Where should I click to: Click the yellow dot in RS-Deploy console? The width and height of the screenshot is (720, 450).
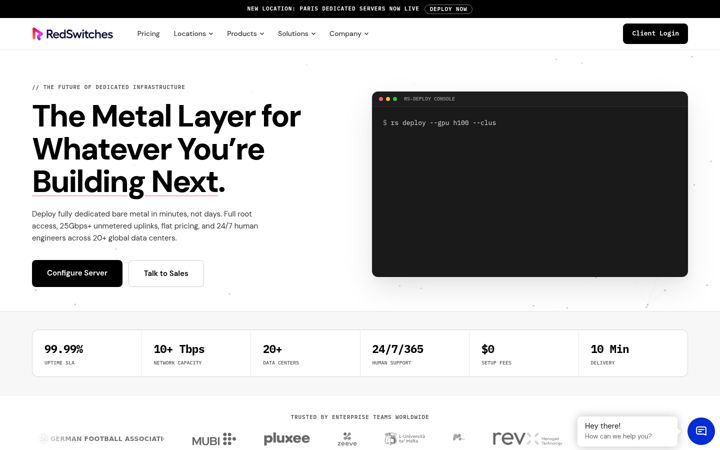[388, 99]
